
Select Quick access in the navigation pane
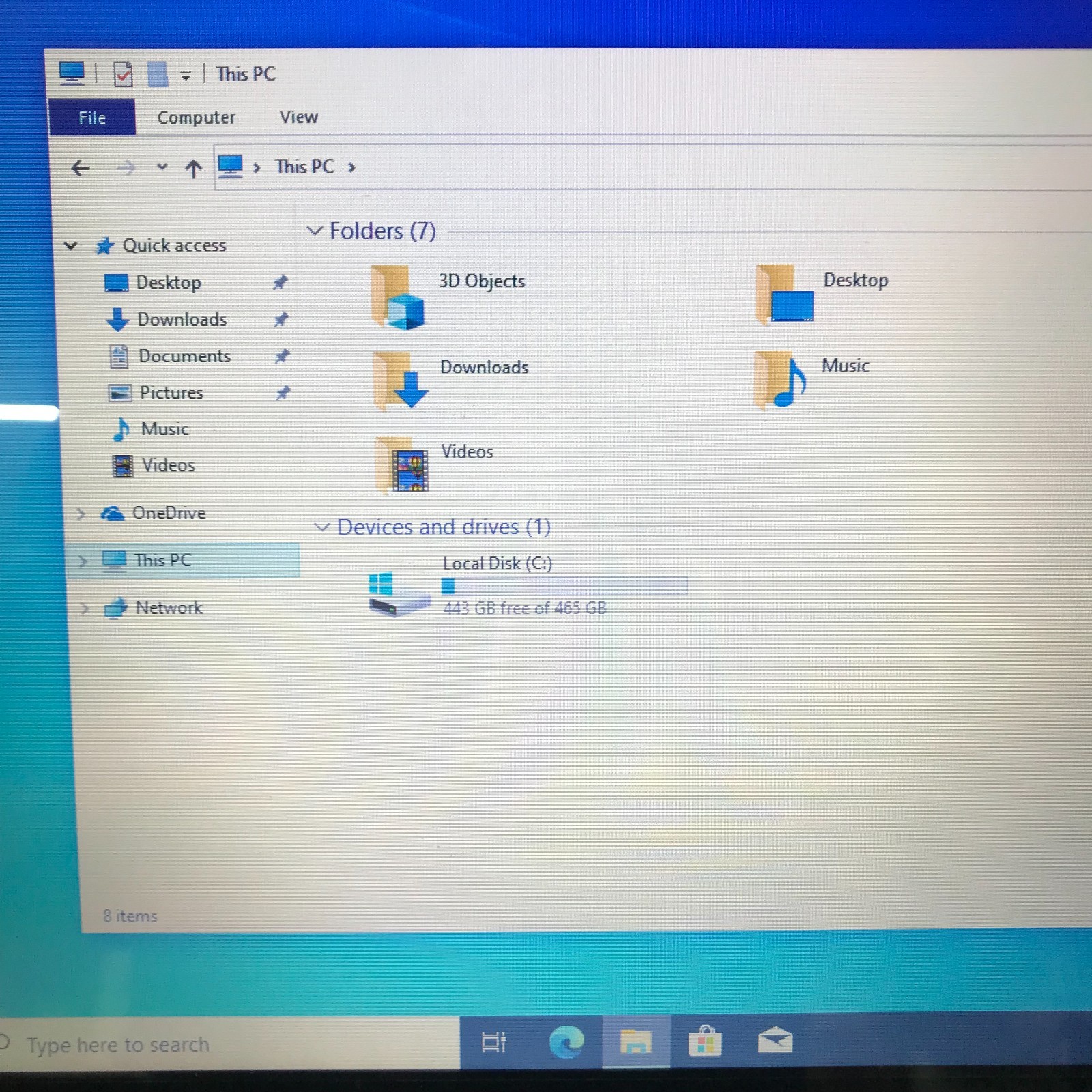click(174, 245)
